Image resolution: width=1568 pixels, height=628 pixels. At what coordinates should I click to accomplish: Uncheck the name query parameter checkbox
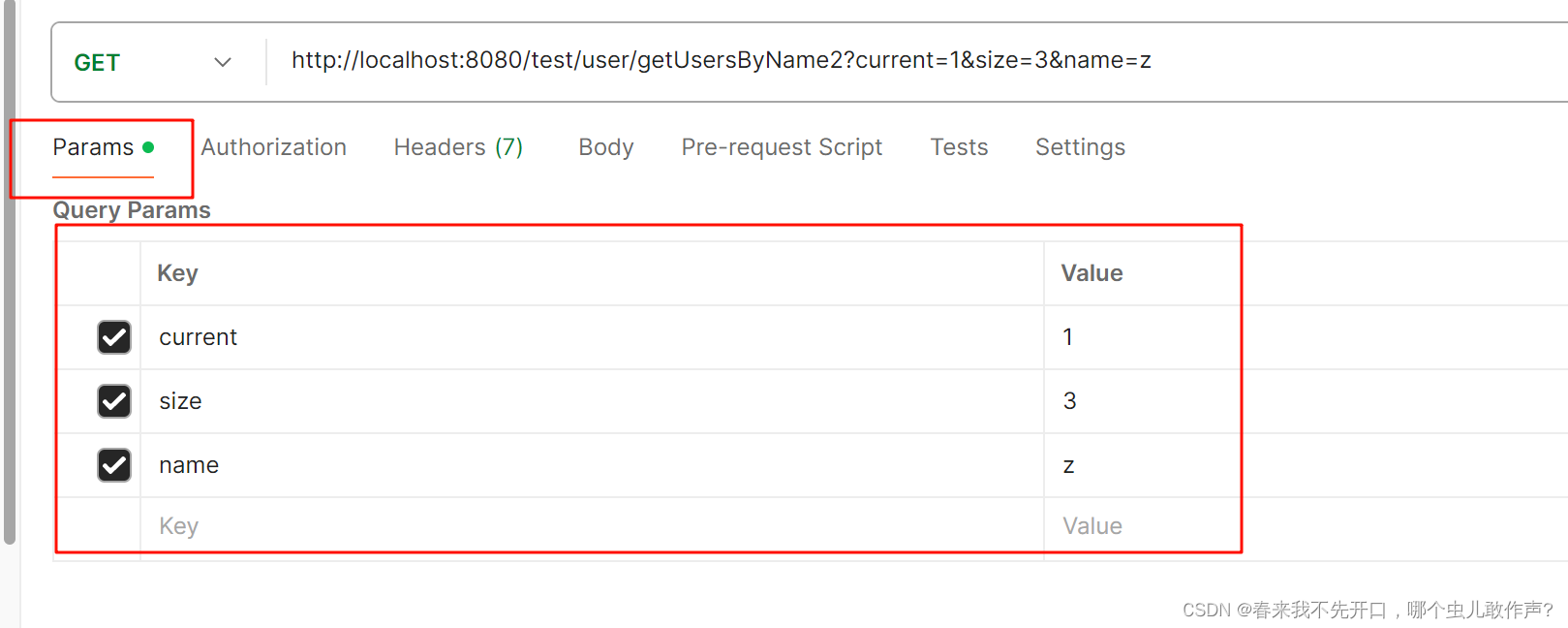[113, 464]
